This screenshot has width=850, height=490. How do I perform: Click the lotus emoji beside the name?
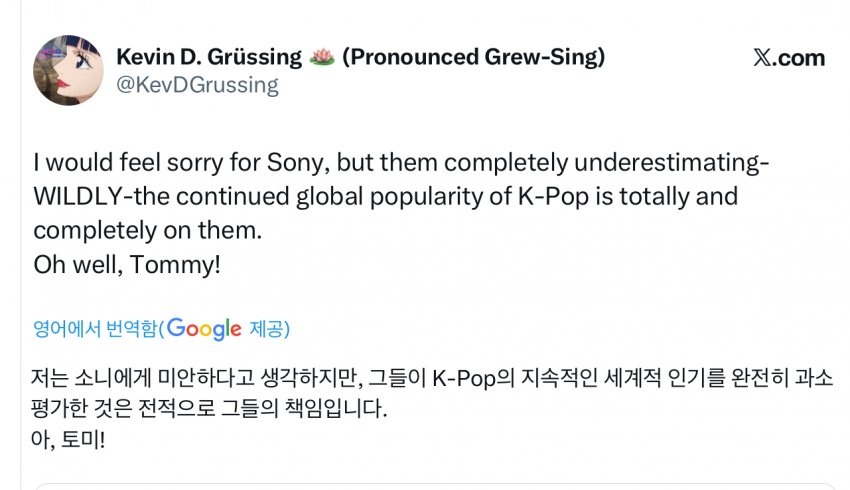point(322,57)
